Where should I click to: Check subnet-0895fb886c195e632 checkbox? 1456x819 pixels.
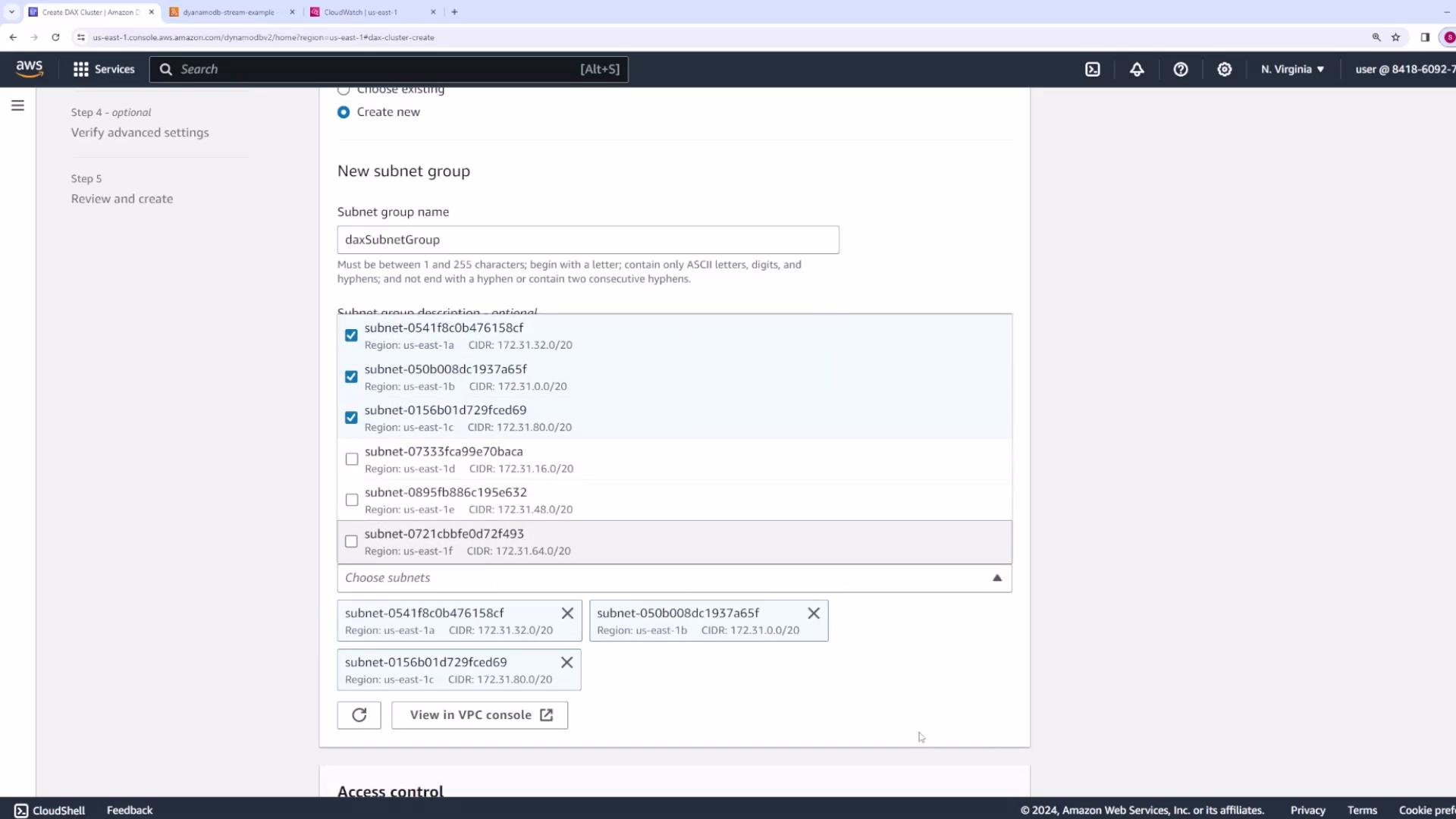click(352, 500)
